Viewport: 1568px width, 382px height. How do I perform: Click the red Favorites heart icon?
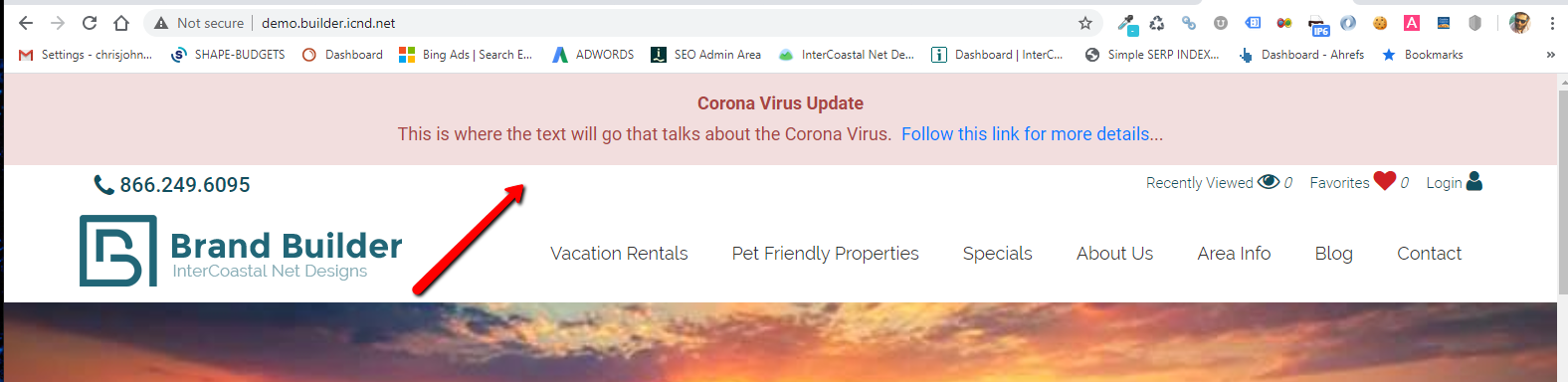[1385, 181]
